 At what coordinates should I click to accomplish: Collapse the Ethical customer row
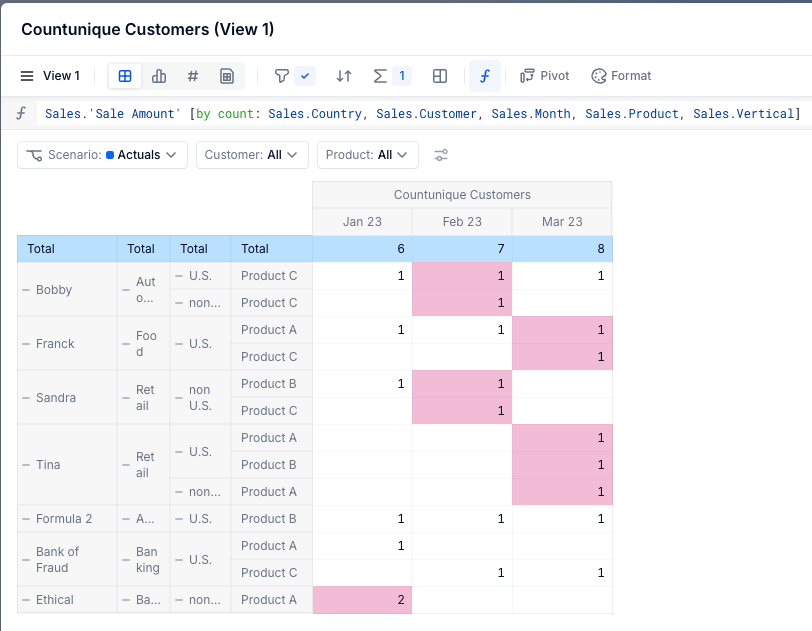(x=26, y=600)
